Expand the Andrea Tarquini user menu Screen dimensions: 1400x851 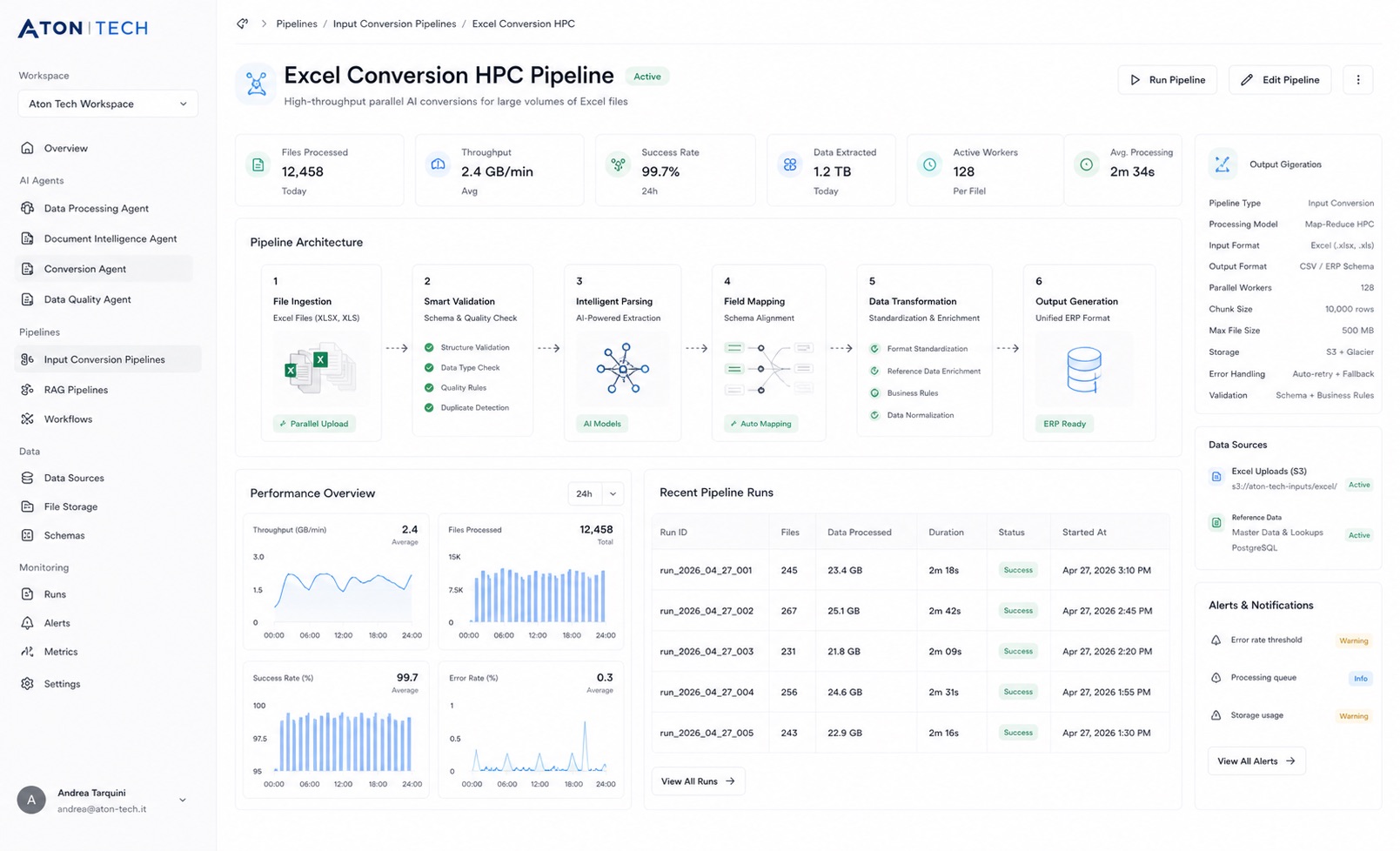[182, 800]
